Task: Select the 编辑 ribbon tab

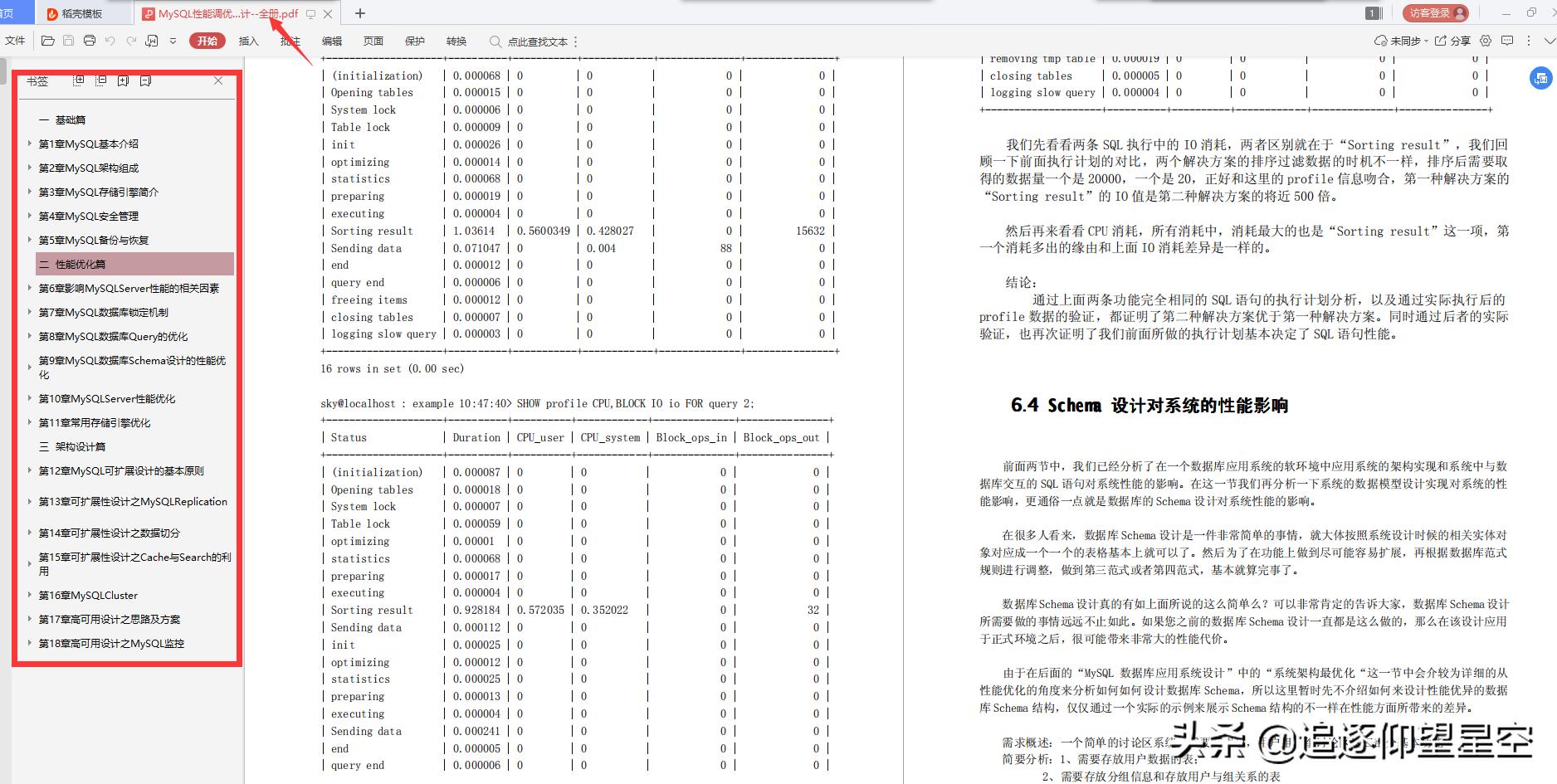Action: pyautogui.click(x=332, y=41)
